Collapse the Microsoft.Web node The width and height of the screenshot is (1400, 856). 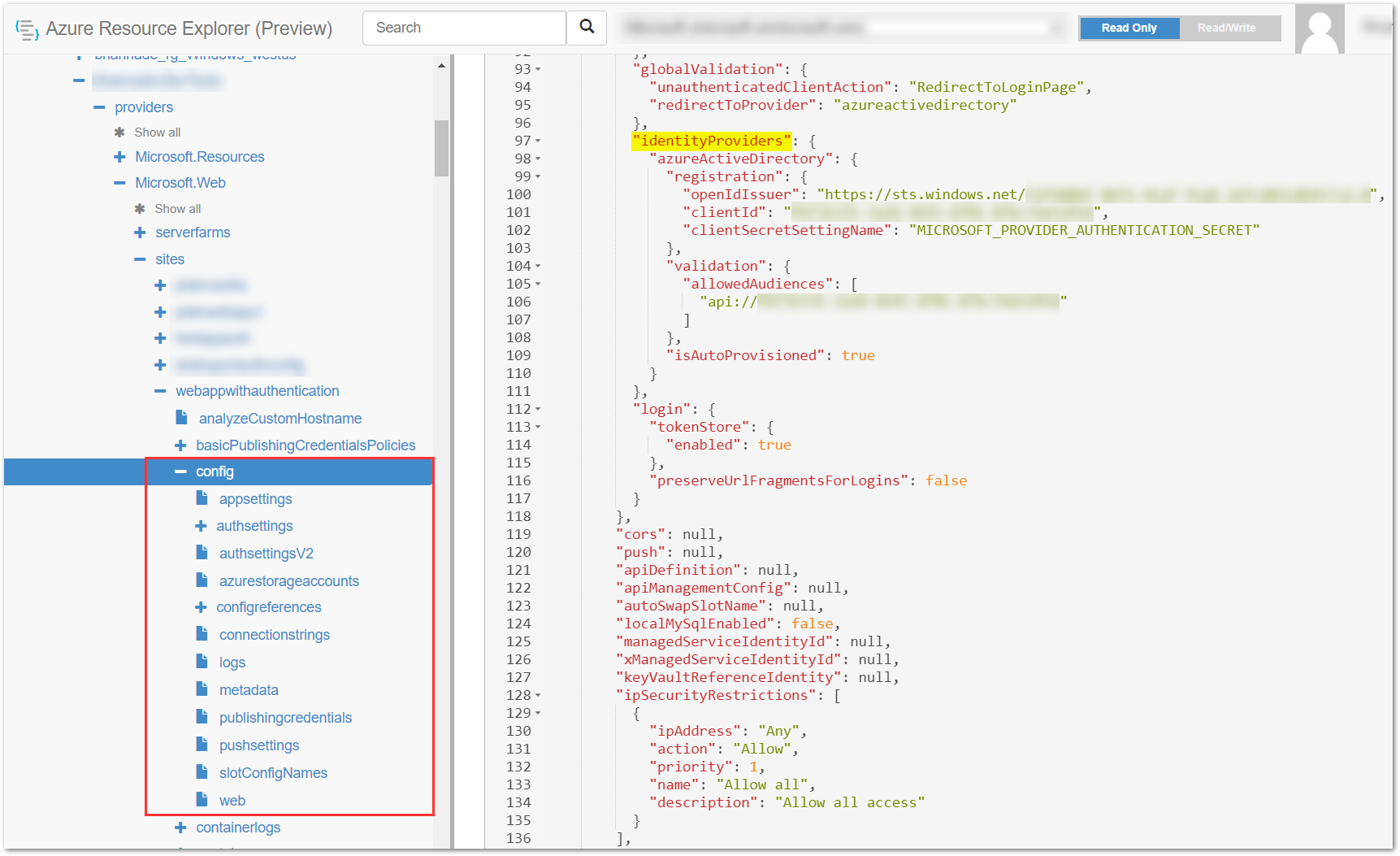[119, 183]
